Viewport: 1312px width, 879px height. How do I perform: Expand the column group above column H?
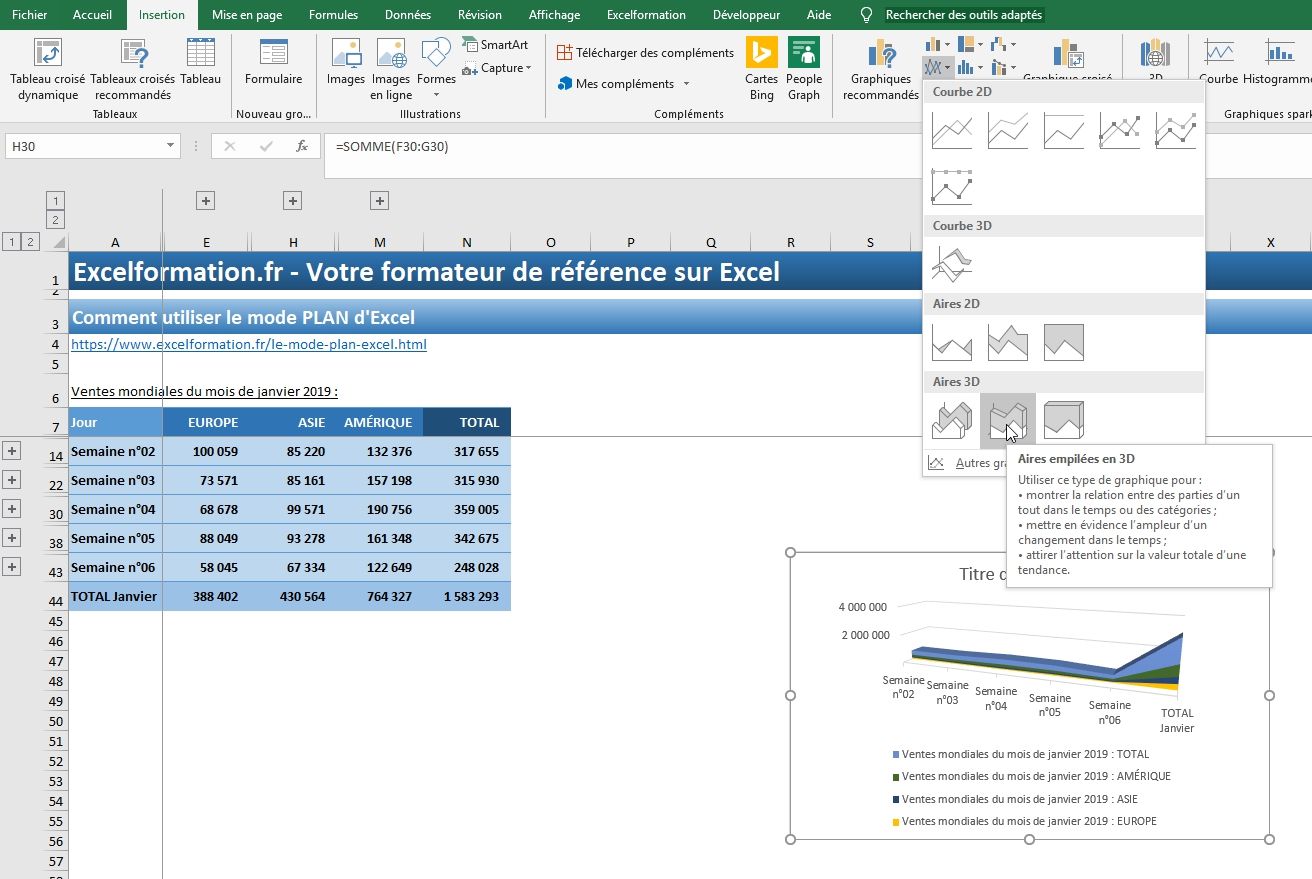point(292,201)
